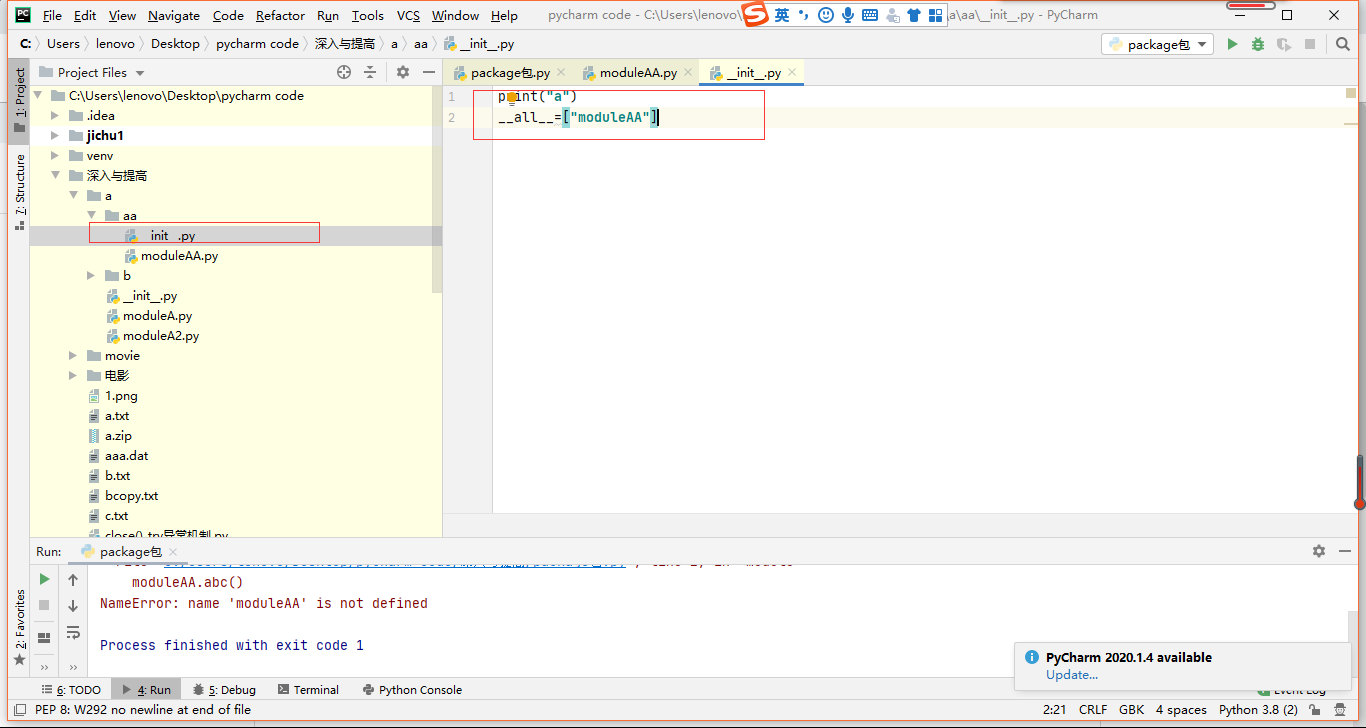The height and width of the screenshot is (728, 1366).
Task: Click Run with Coverage icon in top toolbar
Action: pyautogui.click(x=1284, y=44)
